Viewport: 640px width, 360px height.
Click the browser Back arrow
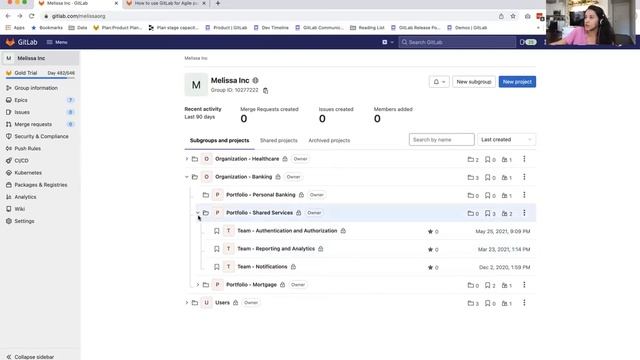tap(8, 16)
